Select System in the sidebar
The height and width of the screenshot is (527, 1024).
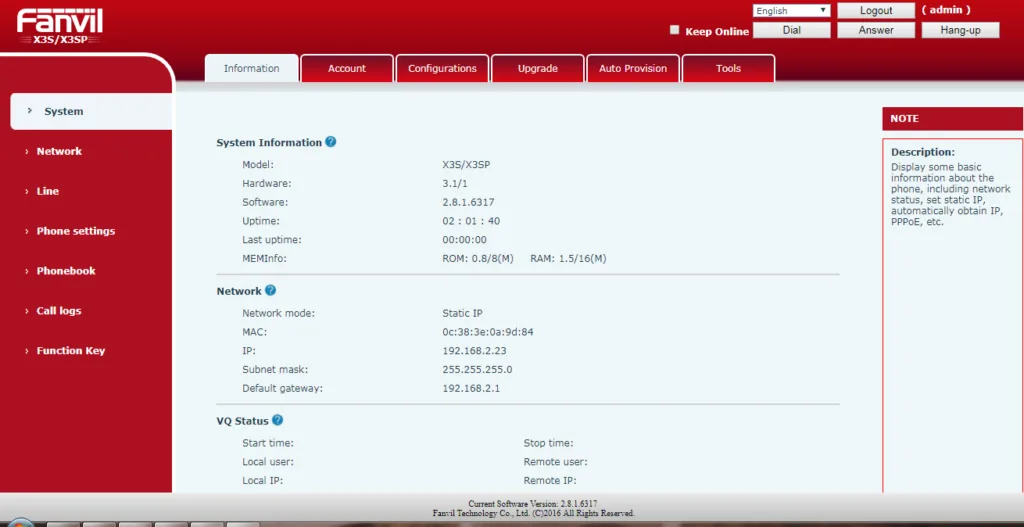[64, 111]
